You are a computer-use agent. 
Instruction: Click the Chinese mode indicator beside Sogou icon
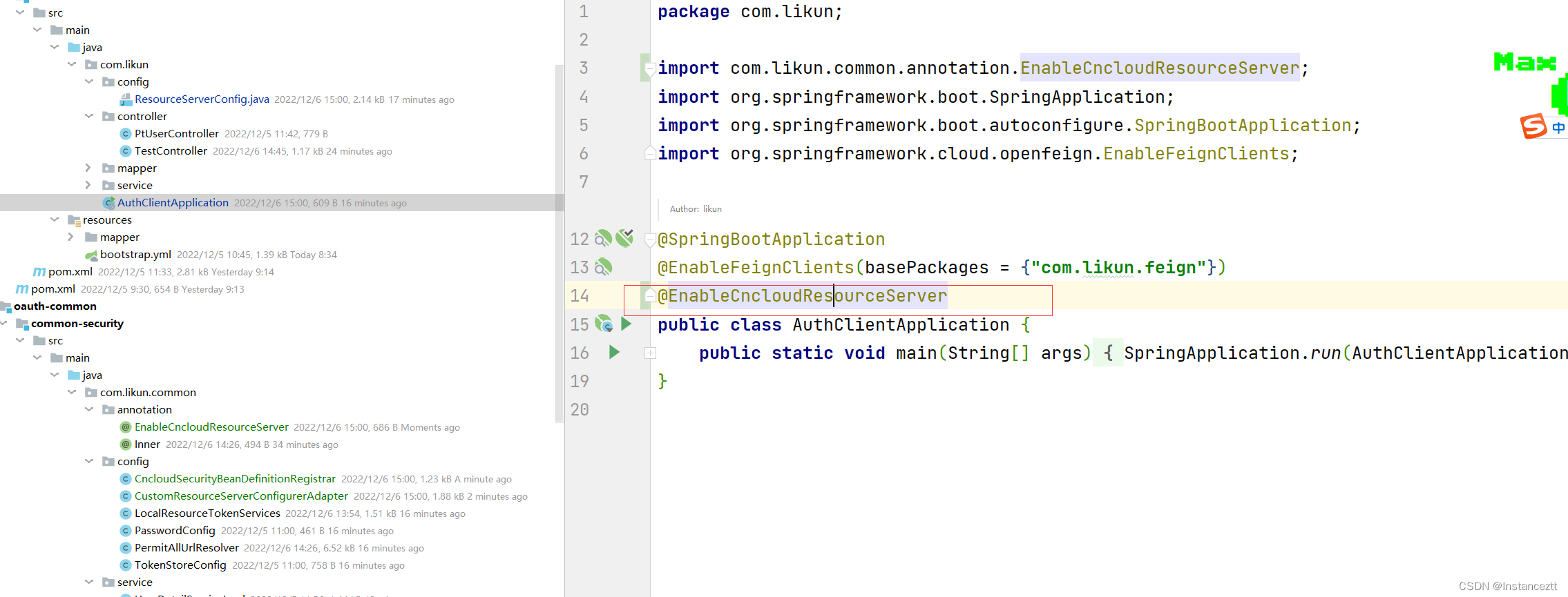coord(1559,127)
